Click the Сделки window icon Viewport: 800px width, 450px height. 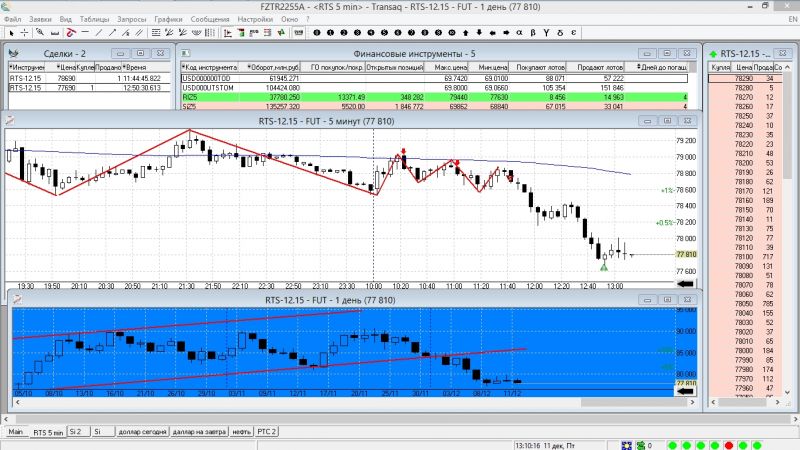click(14, 53)
